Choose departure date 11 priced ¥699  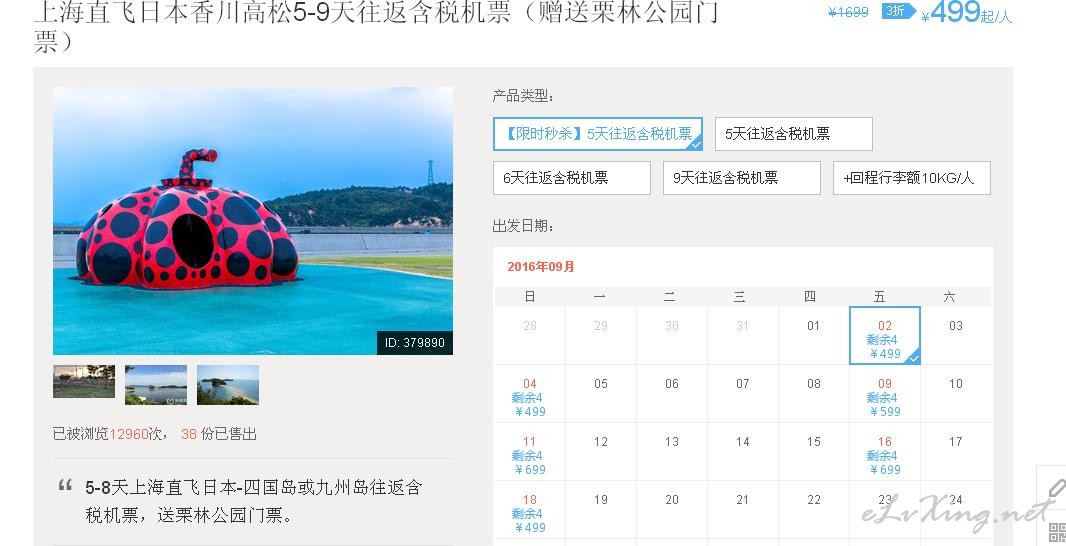click(x=530, y=451)
